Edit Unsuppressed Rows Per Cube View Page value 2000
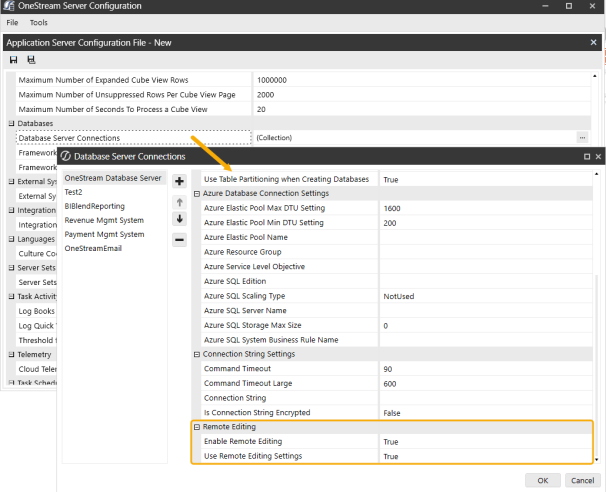Screen dimensions: 606x492 coord(422,95)
